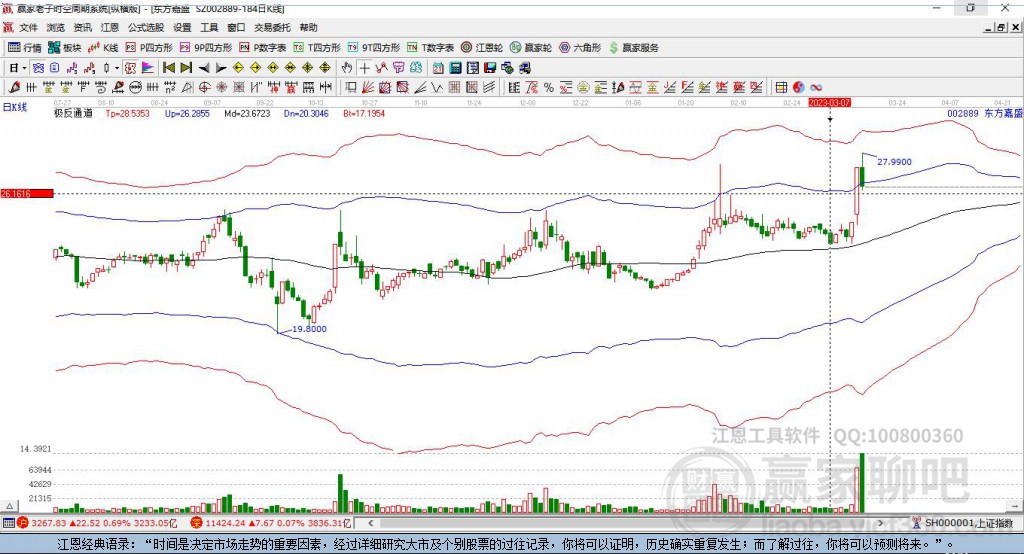Open the 设置 menu
Viewport: 1024px width, 554px height.
182,27
